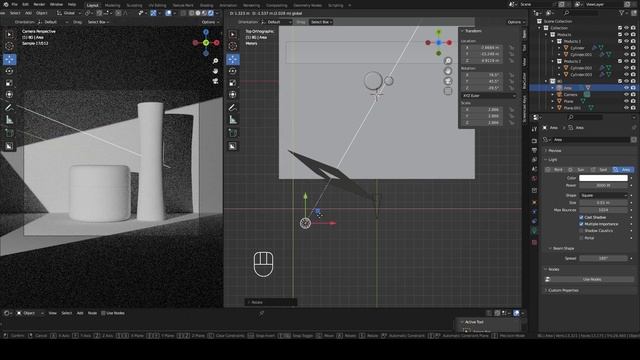Select the Rotate tool in Top Orthographic viewport
The image size is (640, 360).
tap(233, 71)
